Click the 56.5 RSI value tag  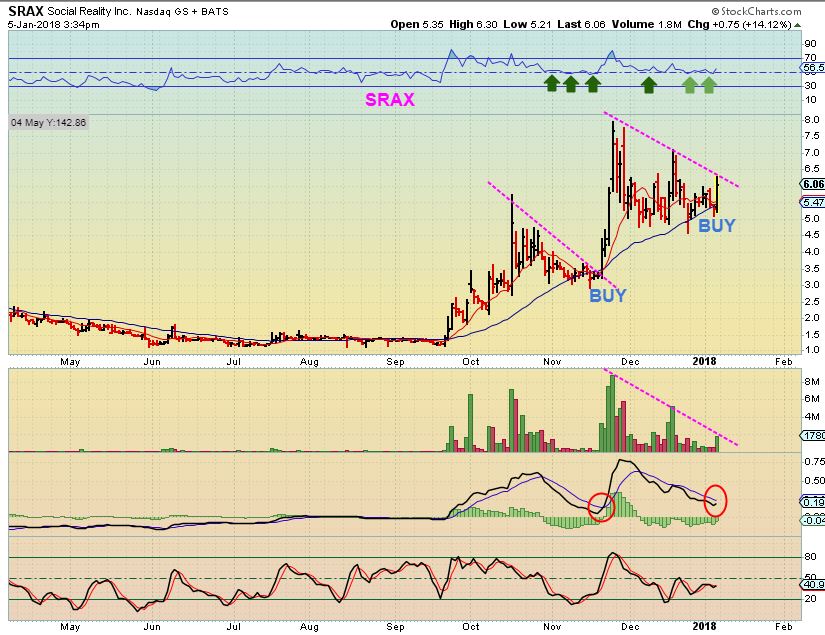tap(812, 68)
